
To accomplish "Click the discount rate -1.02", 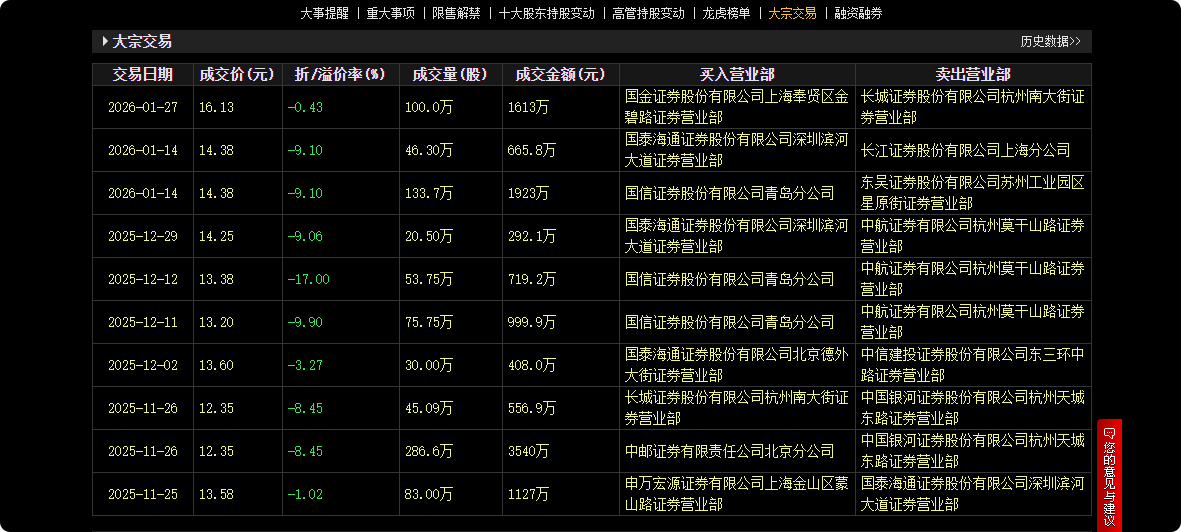I will [x=305, y=494].
